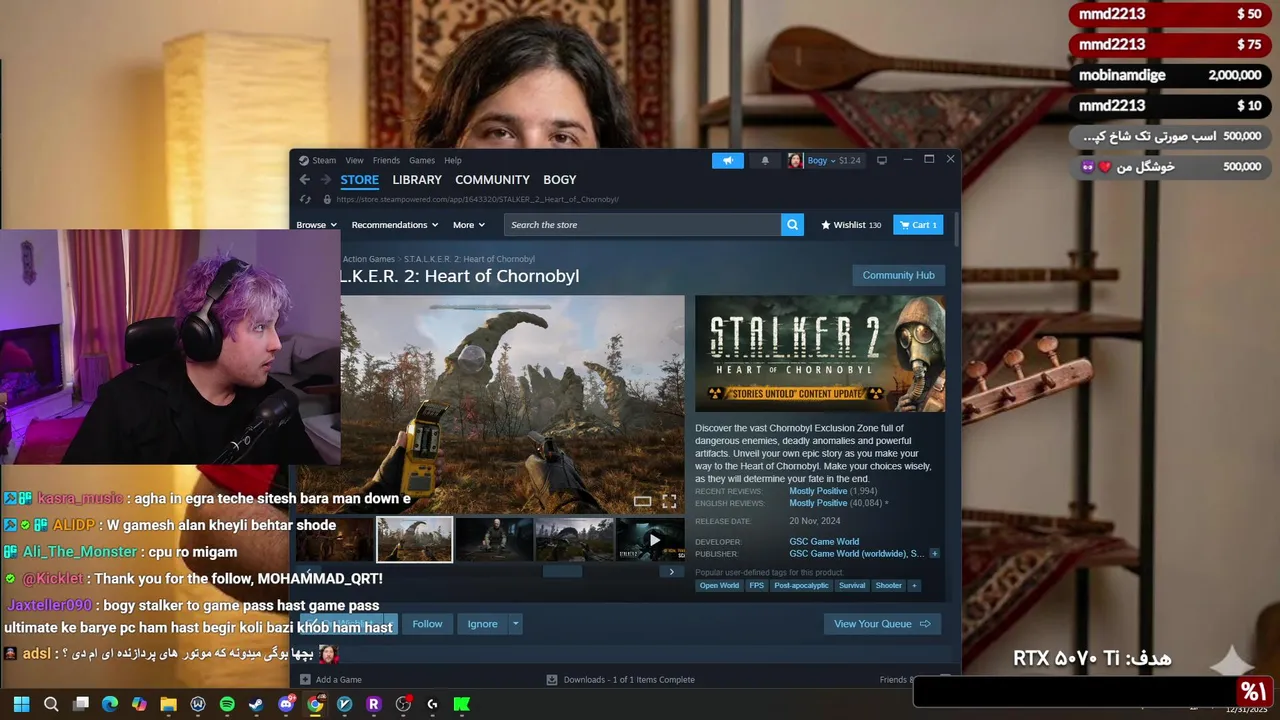Image resolution: width=1280 pixels, height=720 pixels.
Task: Expand more tags plus button
Action: (913, 585)
